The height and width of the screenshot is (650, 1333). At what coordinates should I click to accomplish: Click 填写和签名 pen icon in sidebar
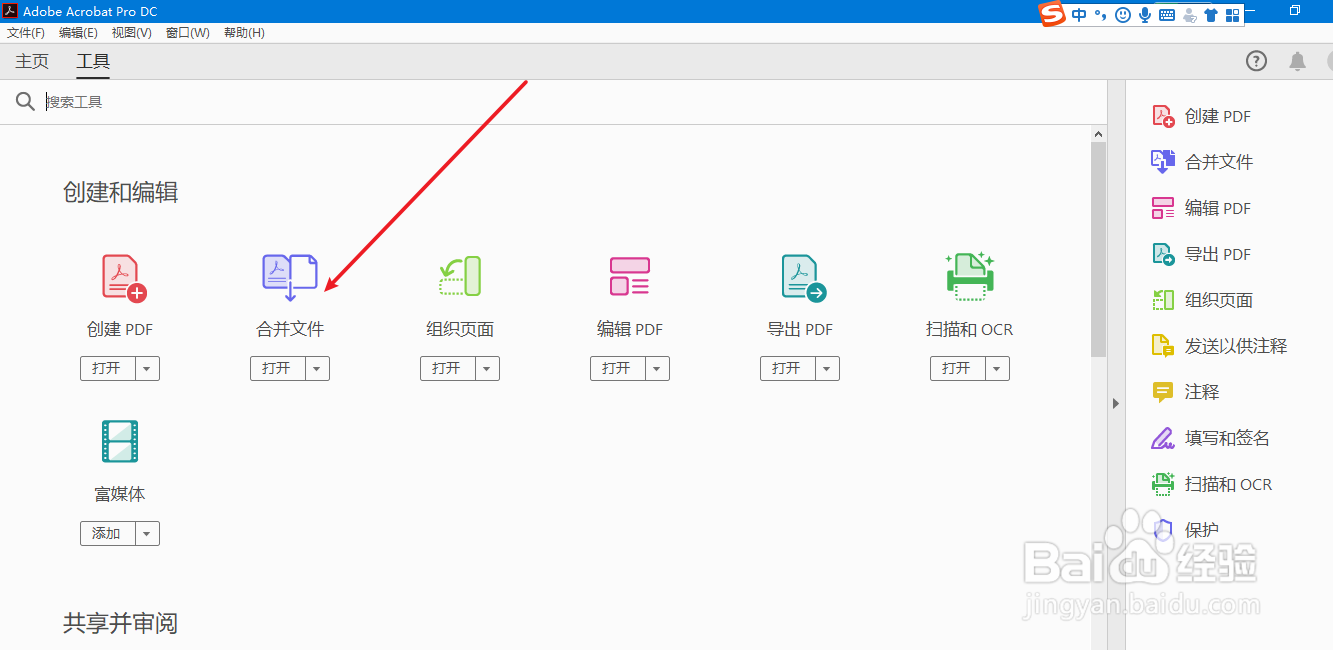pyautogui.click(x=1163, y=438)
